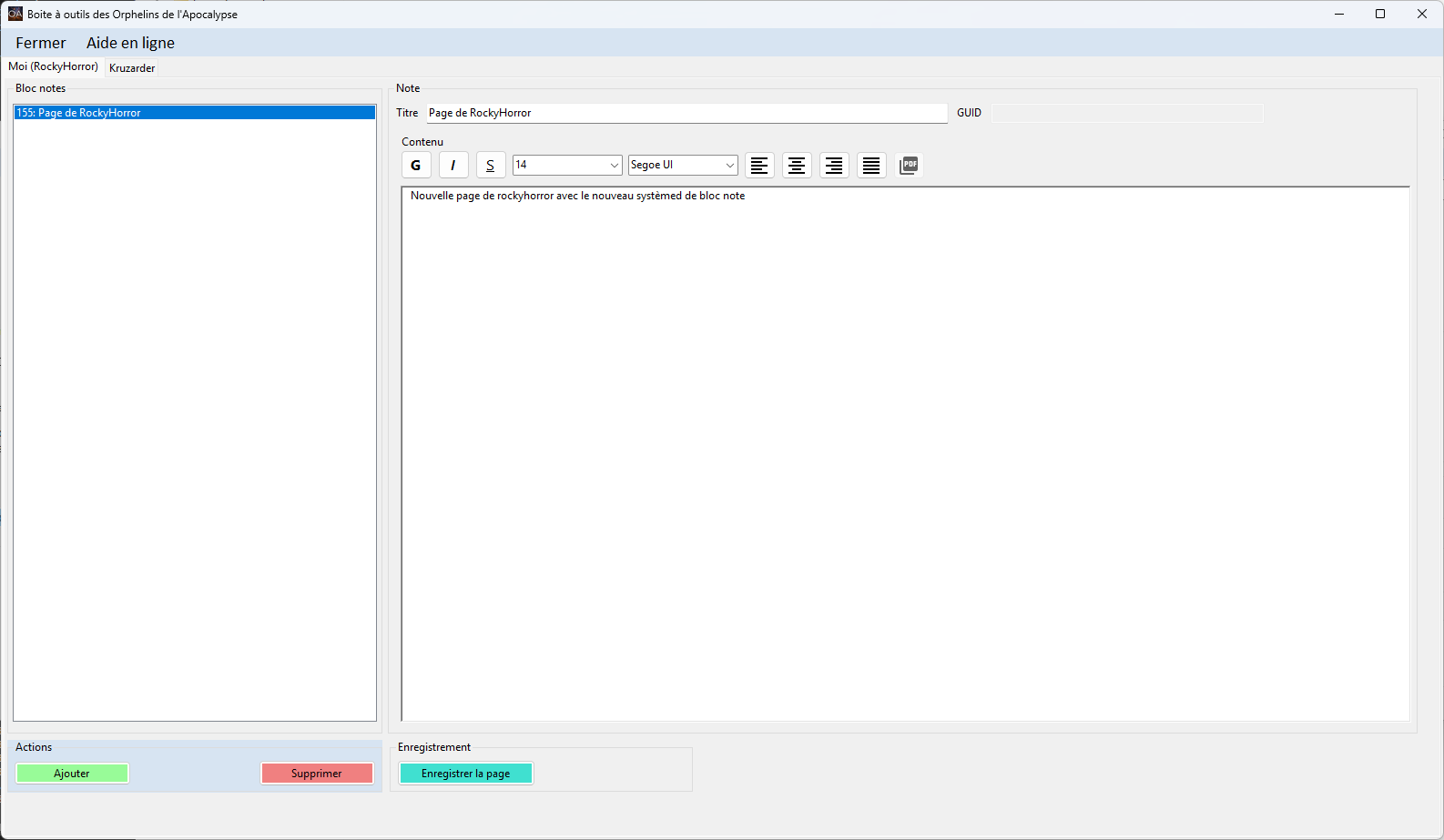Viewport: 1444px width, 840px height.
Task: Apply italic formatting with I button
Action: click(453, 165)
